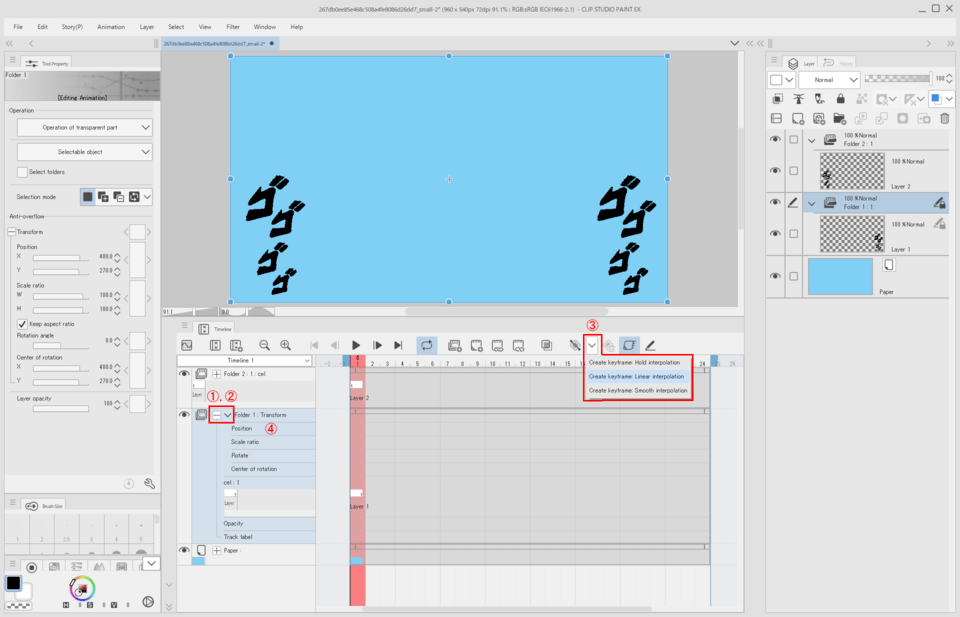The width and height of the screenshot is (960, 617).
Task: Play the animation in the timeline
Action: click(x=356, y=345)
